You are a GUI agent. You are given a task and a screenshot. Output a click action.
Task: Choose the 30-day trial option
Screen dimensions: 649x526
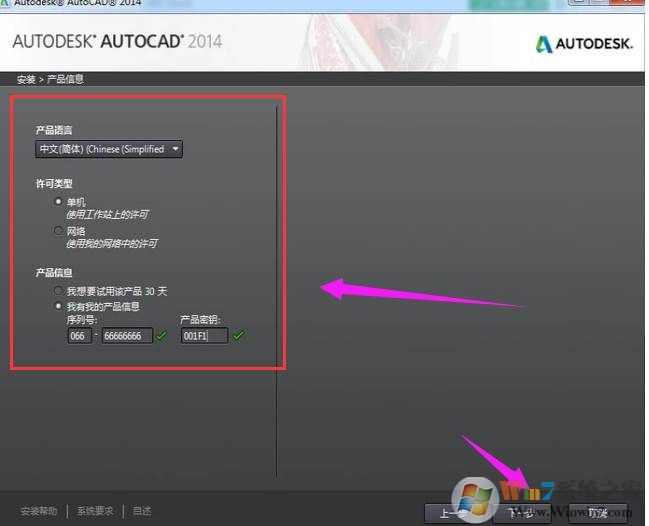click(59, 291)
